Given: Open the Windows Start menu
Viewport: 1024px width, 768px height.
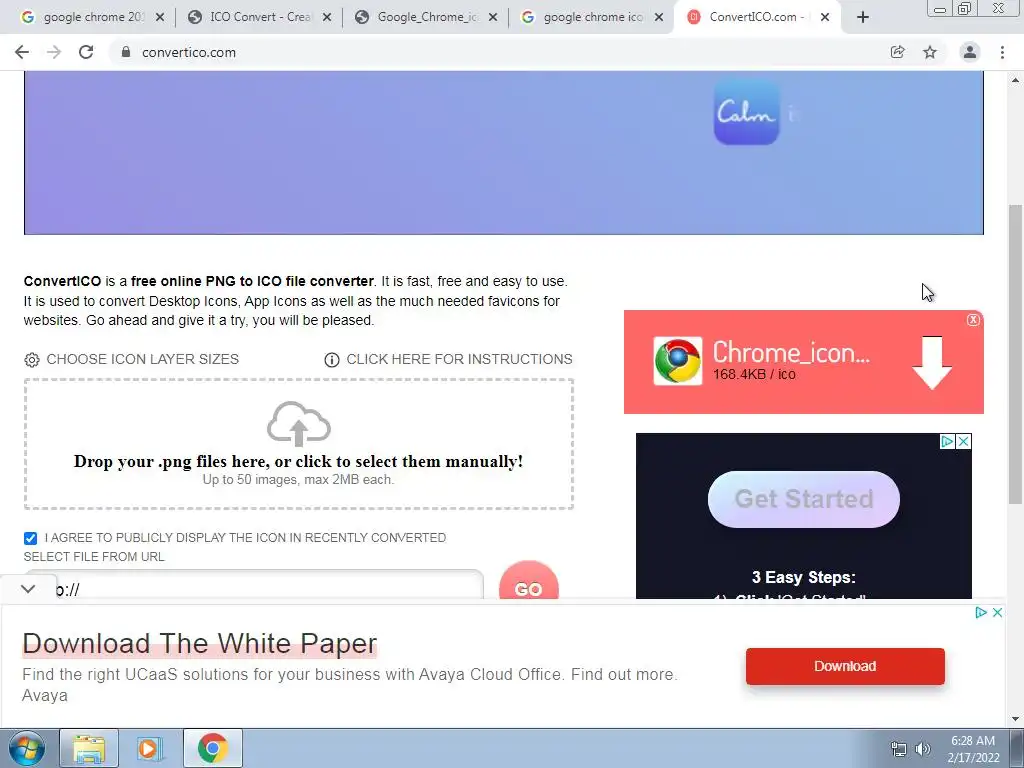Looking at the screenshot, I should [x=27, y=748].
